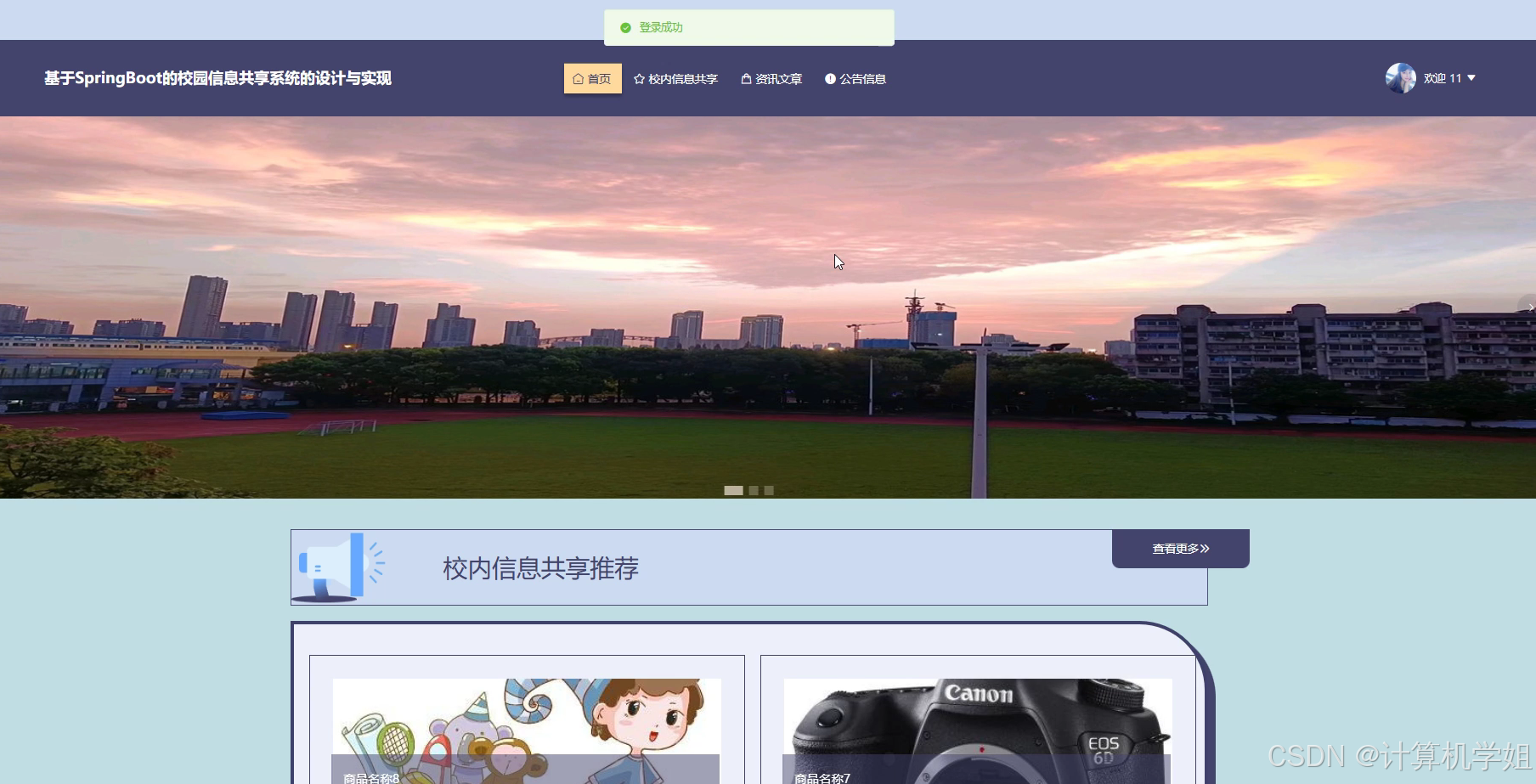The width and height of the screenshot is (1536, 784).
Task: Select the second carousel indicator
Action: (x=754, y=490)
